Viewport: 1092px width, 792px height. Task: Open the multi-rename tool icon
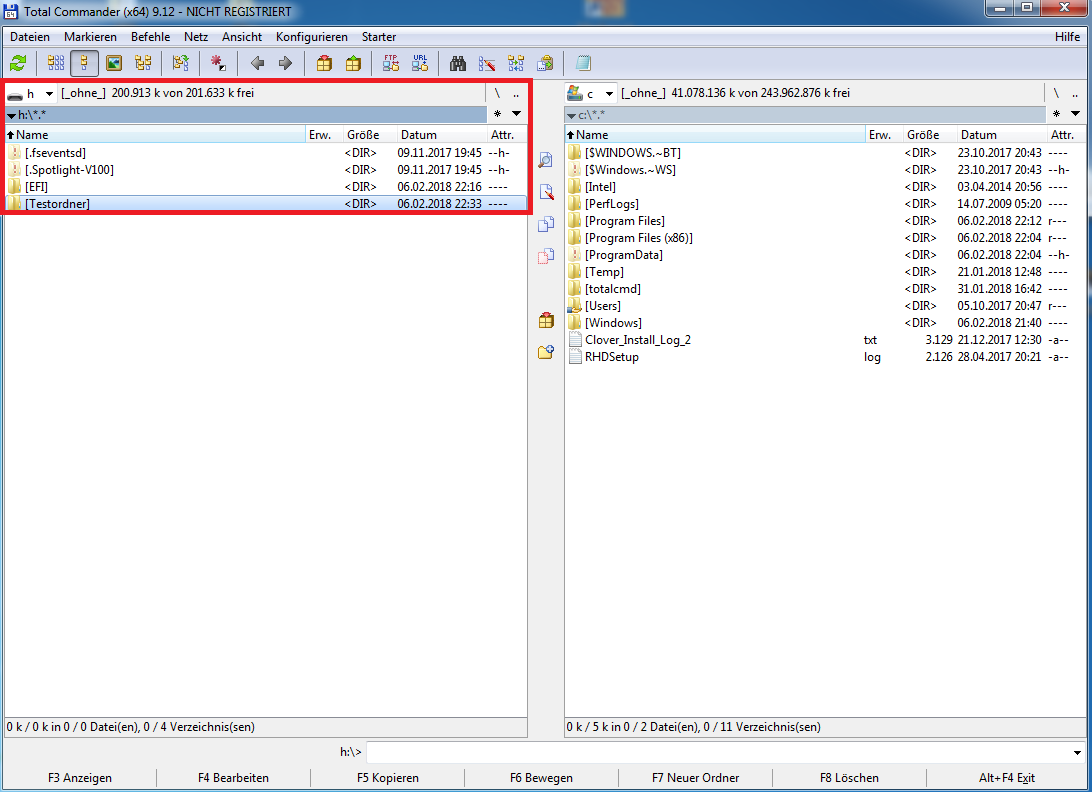[487, 63]
